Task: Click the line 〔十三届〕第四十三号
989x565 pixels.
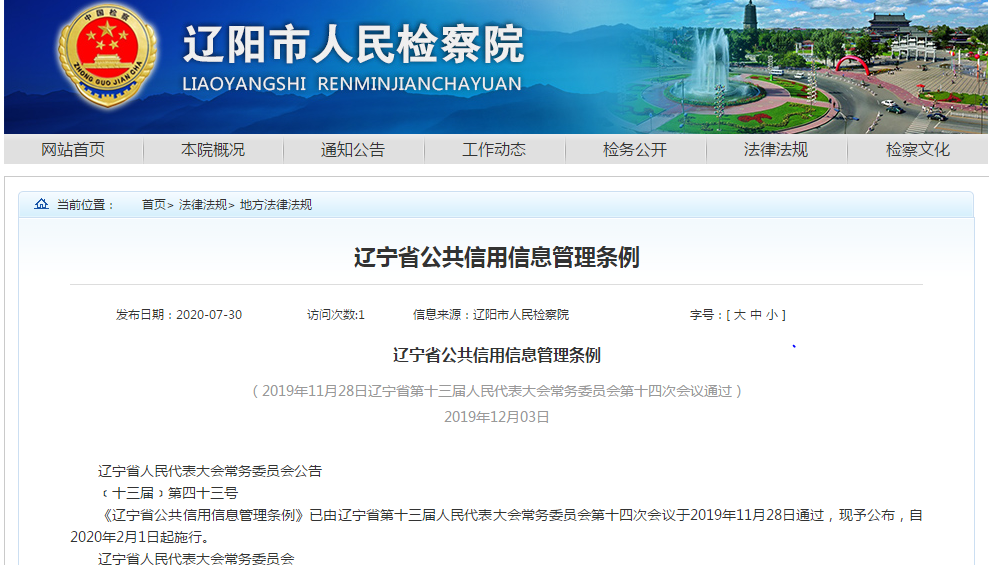Action: coord(168,493)
